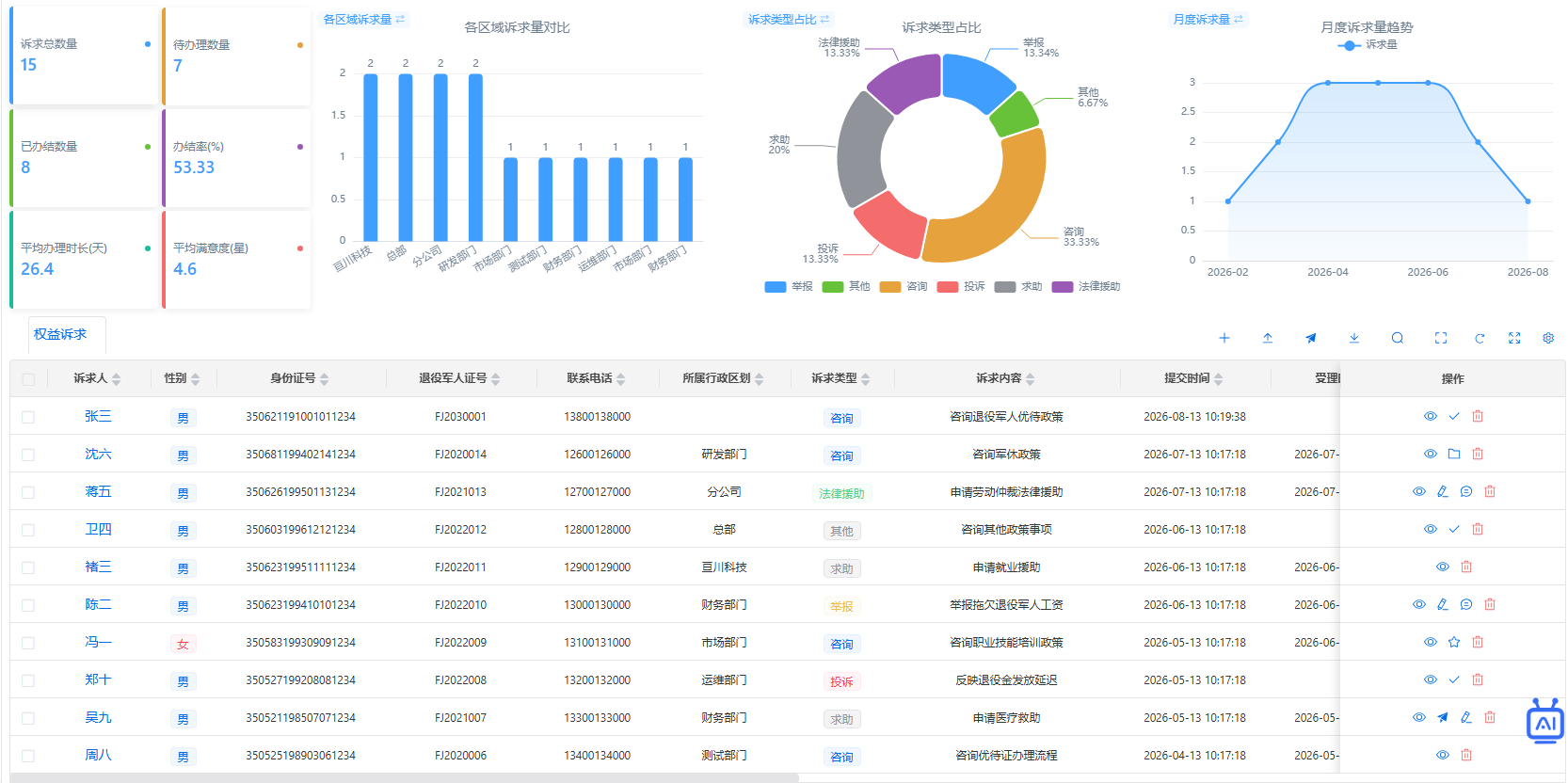Click the dashed-square frame toolbar icon
Viewport: 1568px width, 783px height.
coord(1441,338)
